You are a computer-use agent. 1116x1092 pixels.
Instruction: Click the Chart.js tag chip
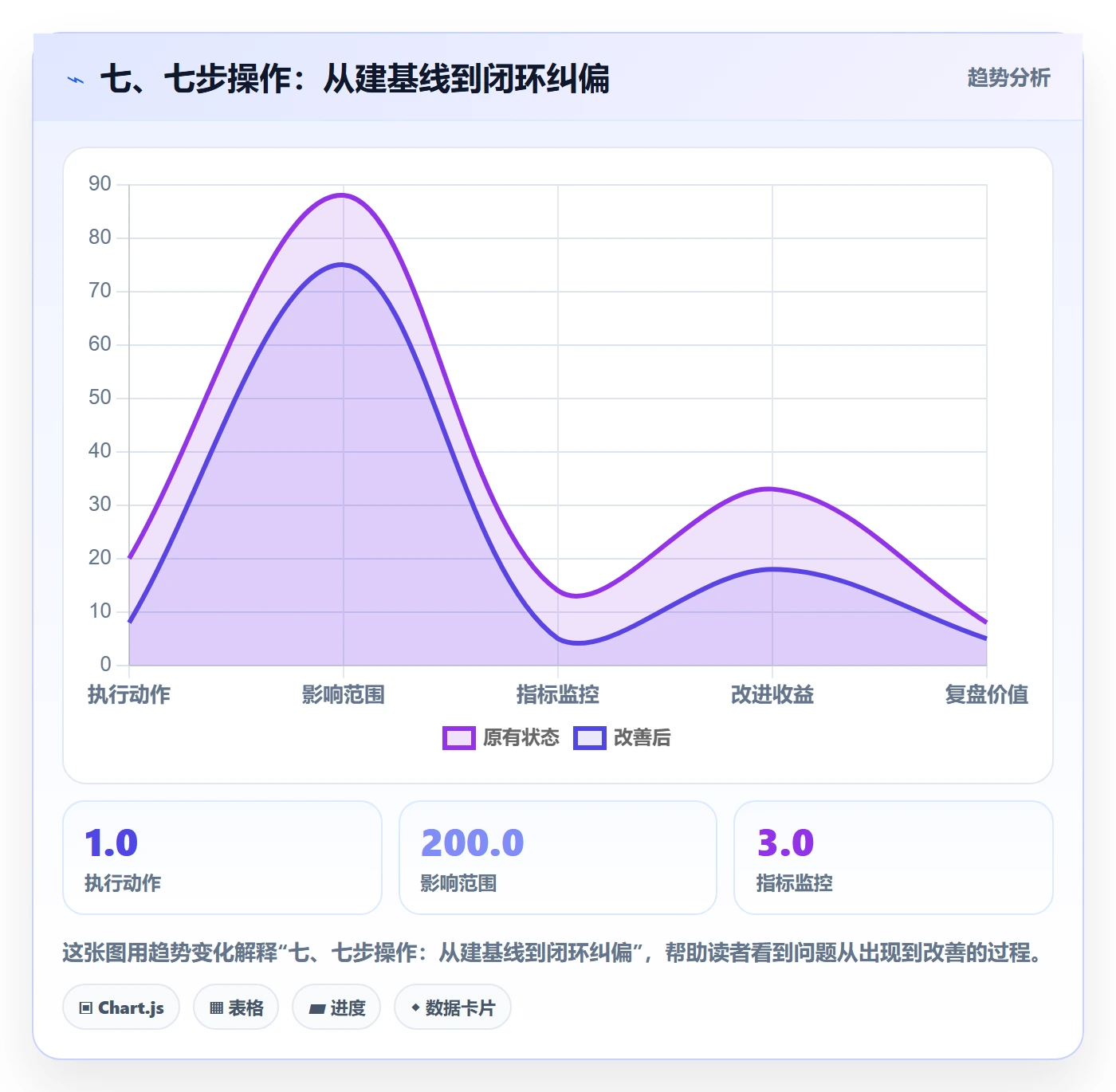point(121,1008)
